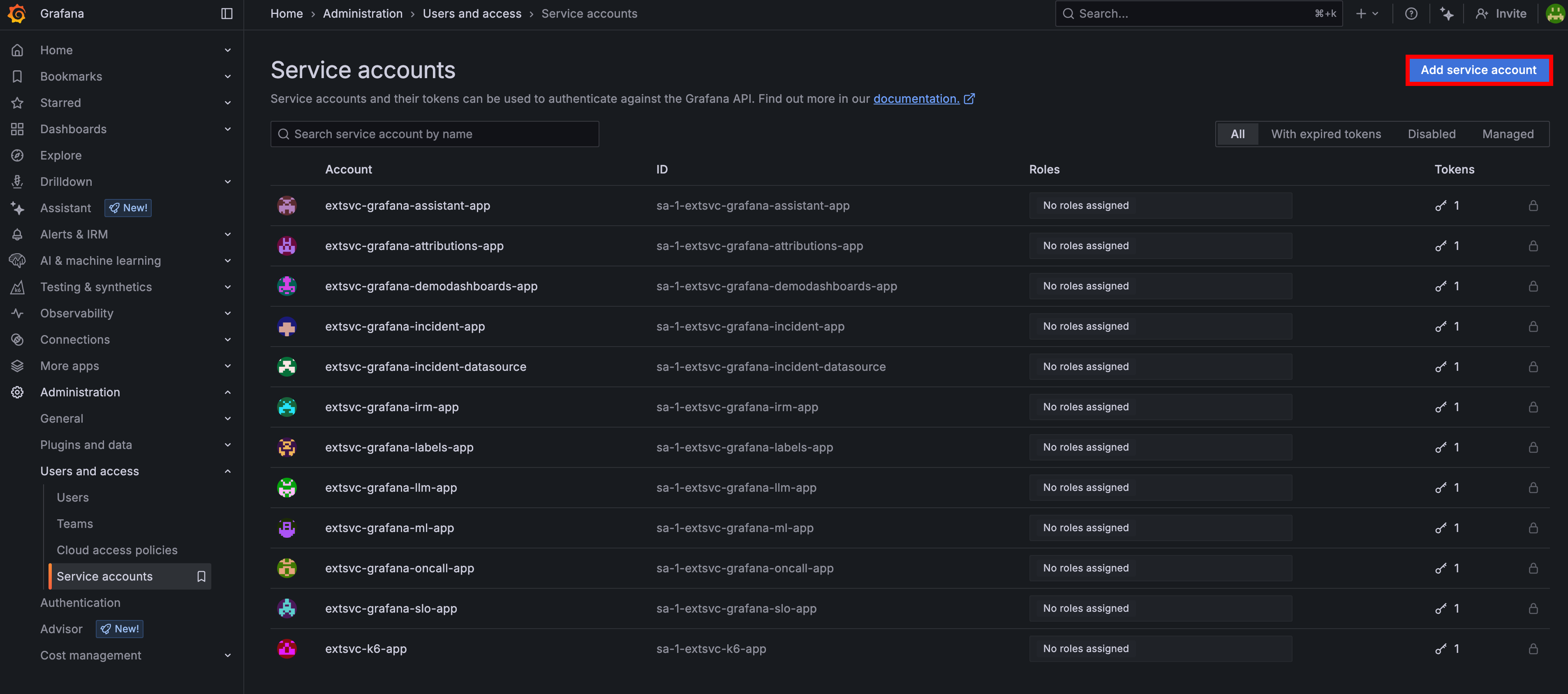
Task: Open Cloud access policies page
Action: pyautogui.click(x=117, y=550)
